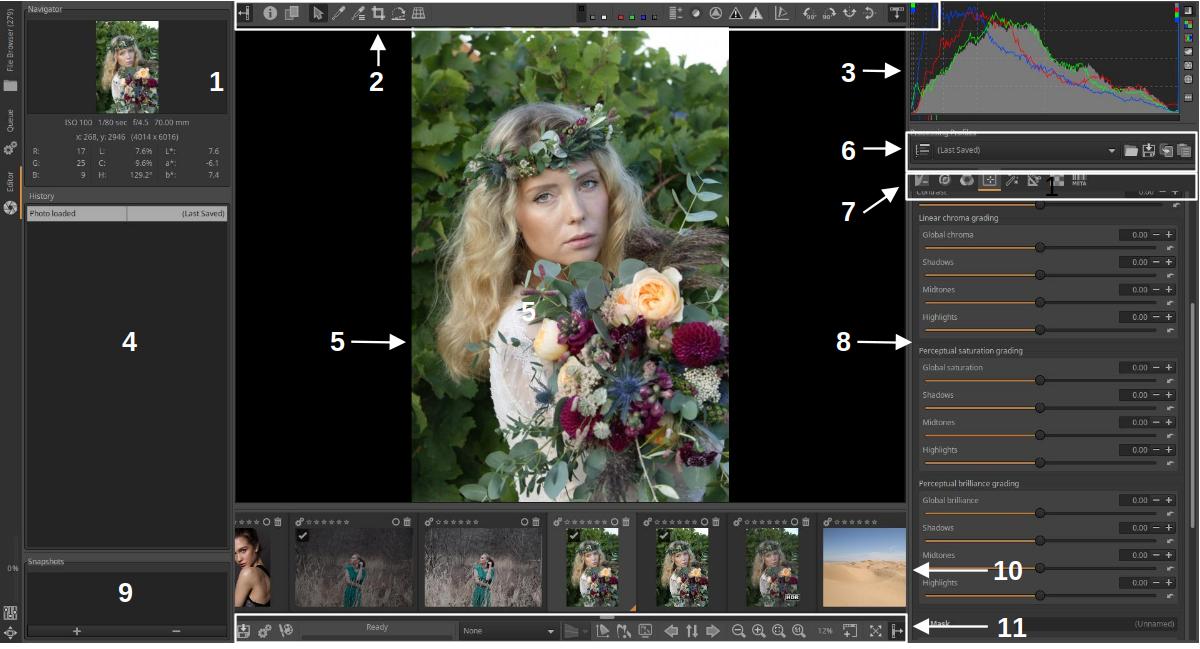
Task: Switch to the Metadata tool tab
Action: (1079, 180)
